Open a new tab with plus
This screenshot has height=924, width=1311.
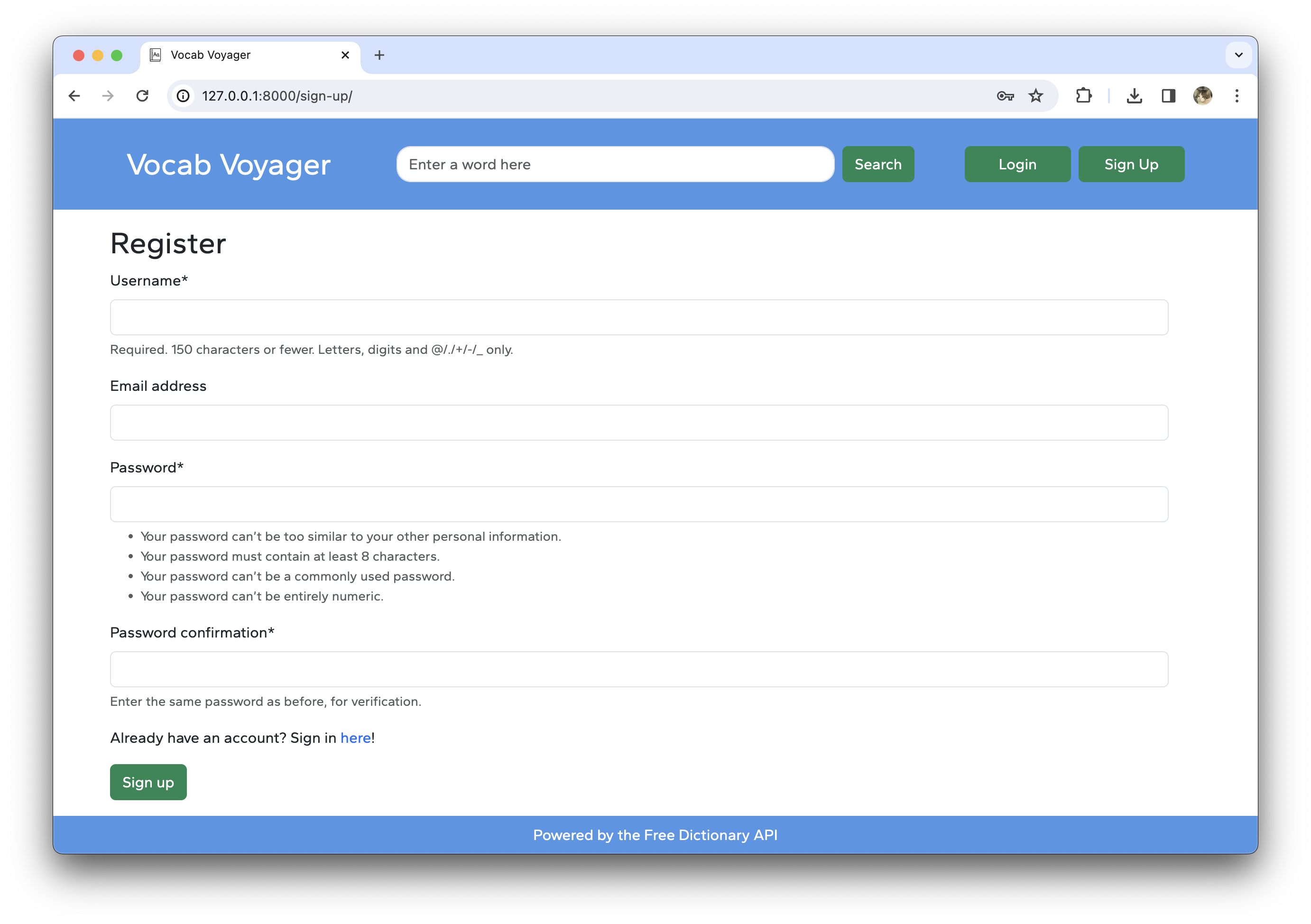click(x=379, y=55)
